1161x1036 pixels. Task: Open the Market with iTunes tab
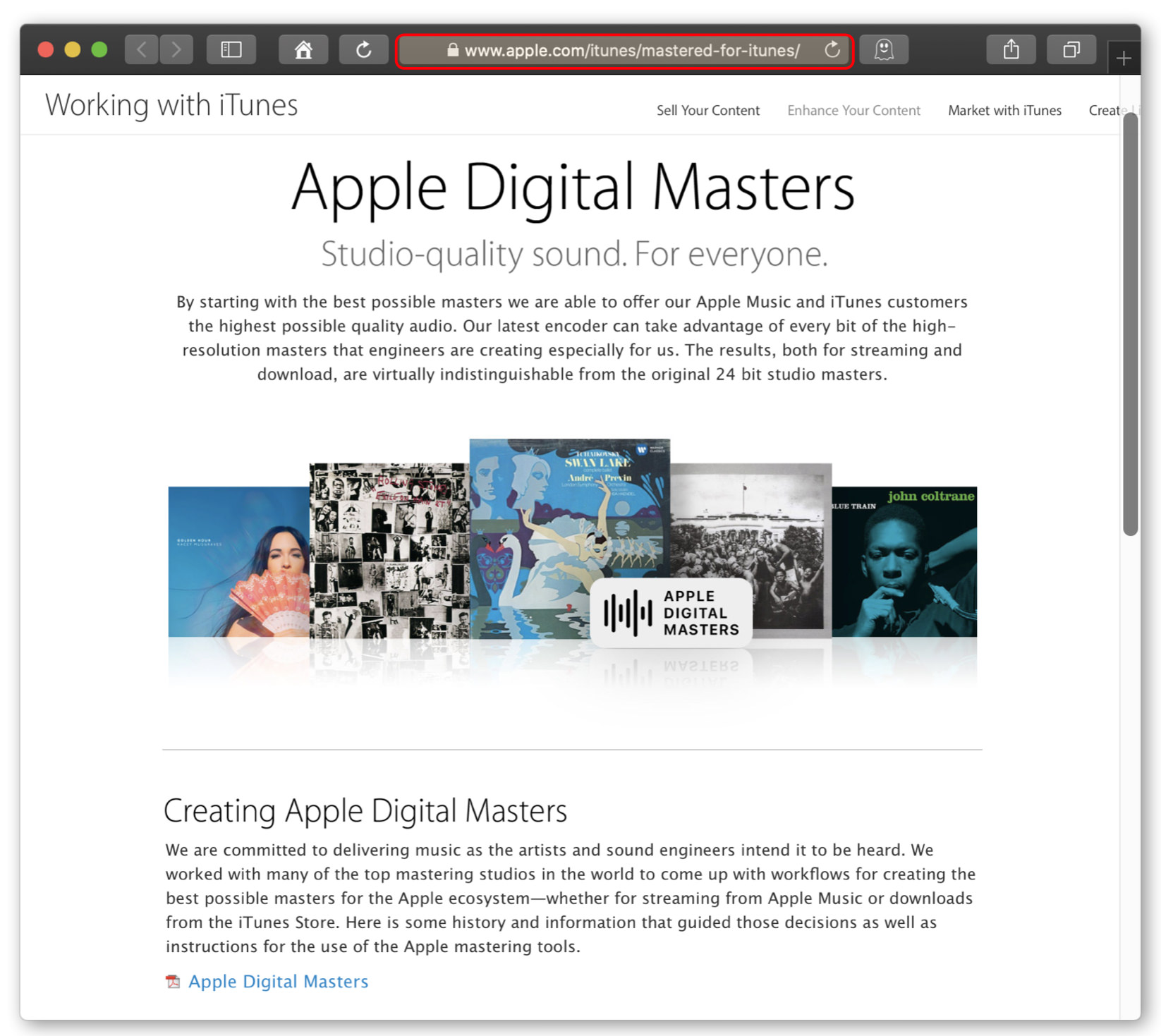[x=1004, y=111]
